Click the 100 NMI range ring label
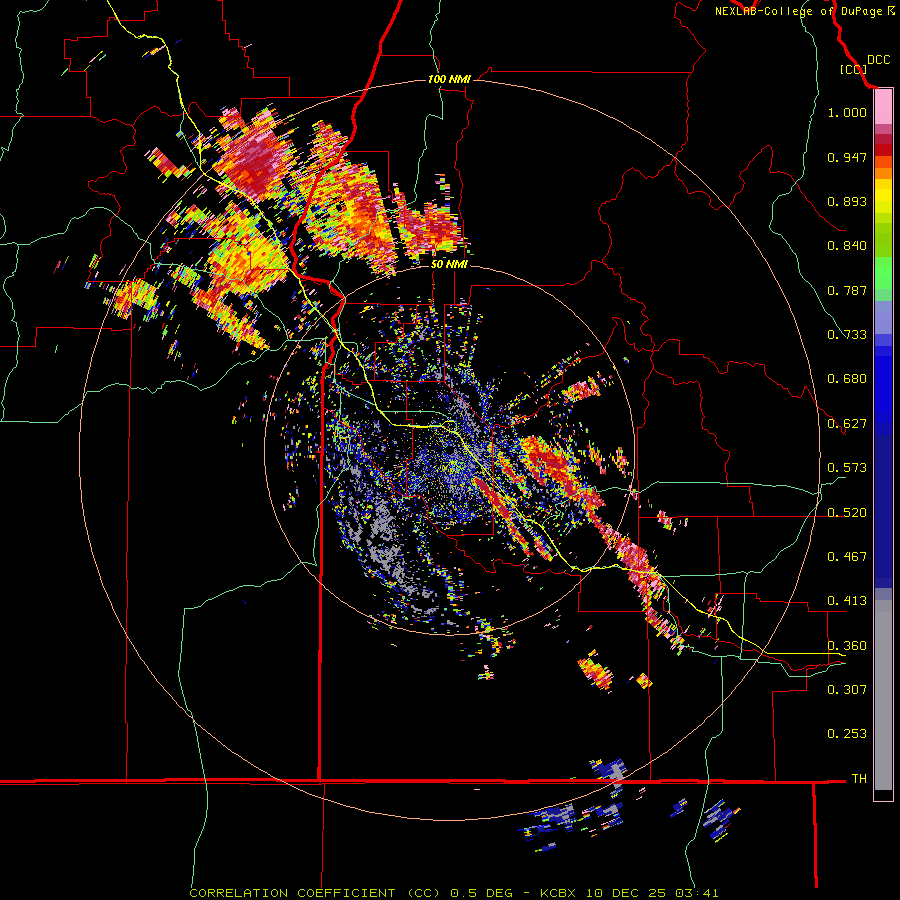Screen dimensions: 900x900 pos(449,79)
